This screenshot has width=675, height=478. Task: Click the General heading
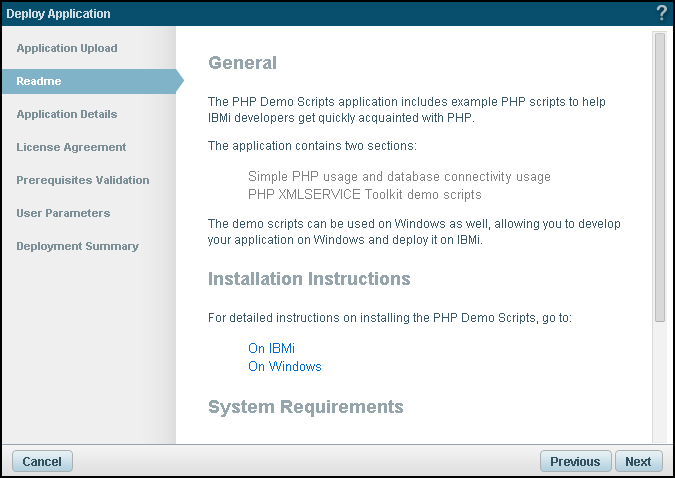pyautogui.click(x=242, y=63)
